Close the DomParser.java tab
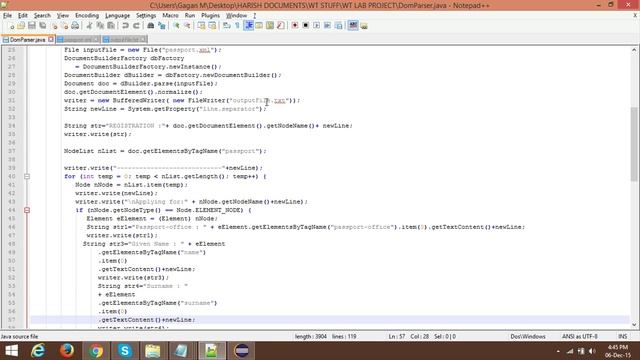The height and width of the screenshot is (360, 640). (51, 40)
